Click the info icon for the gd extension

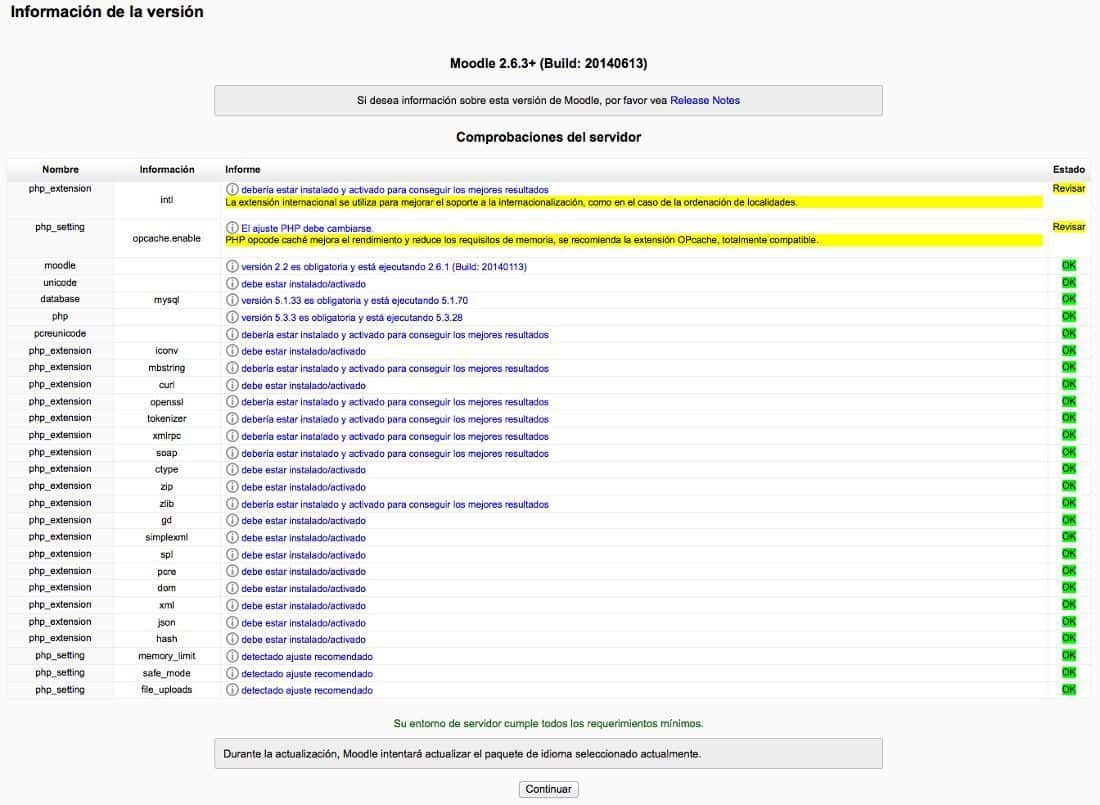pyautogui.click(x=232, y=521)
